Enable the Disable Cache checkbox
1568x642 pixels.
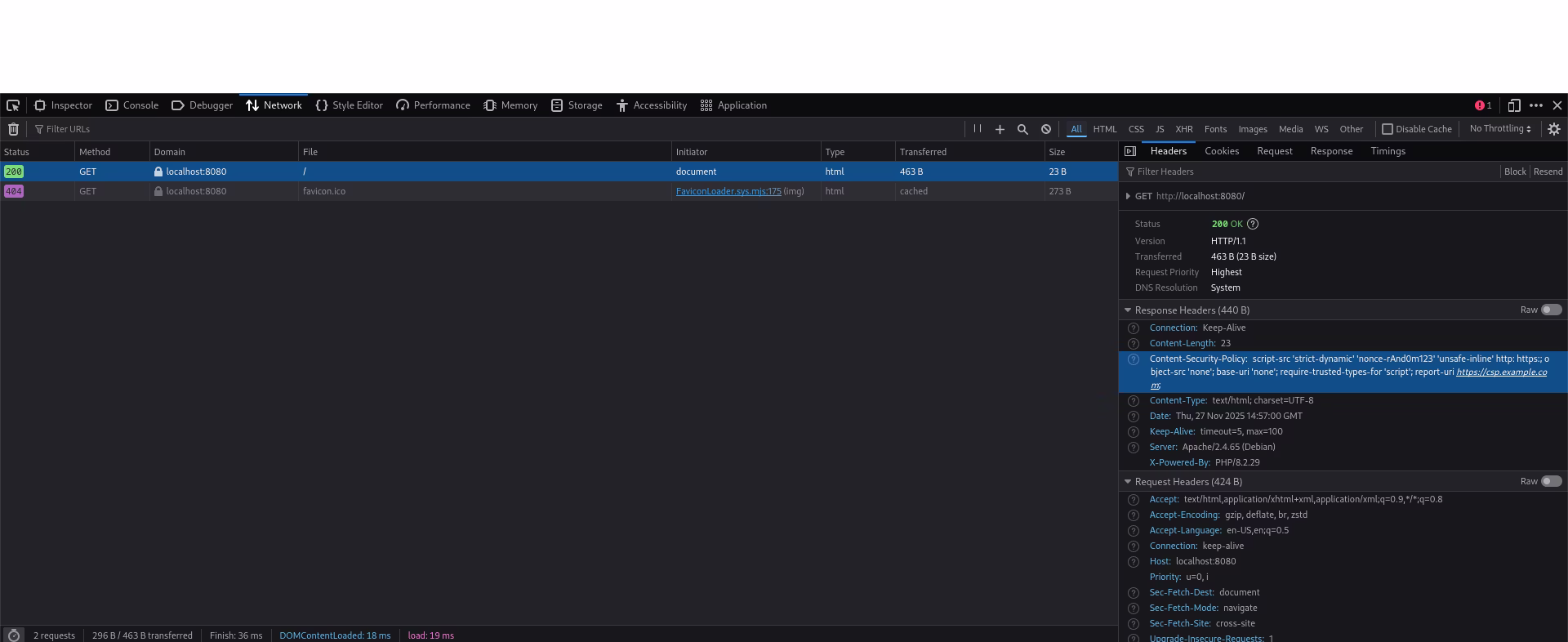click(x=1387, y=129)
